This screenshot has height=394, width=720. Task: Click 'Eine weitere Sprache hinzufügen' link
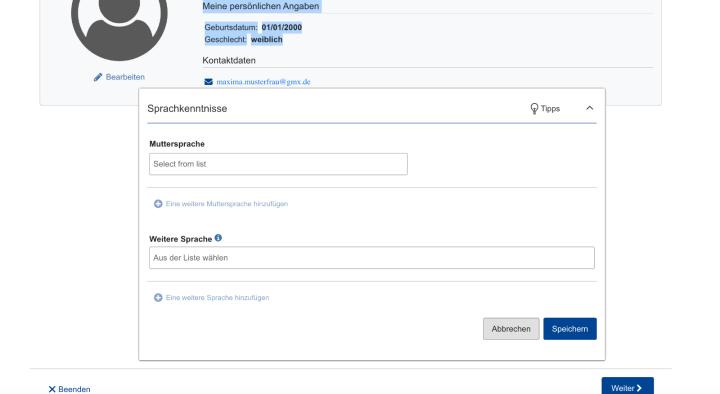217,298
